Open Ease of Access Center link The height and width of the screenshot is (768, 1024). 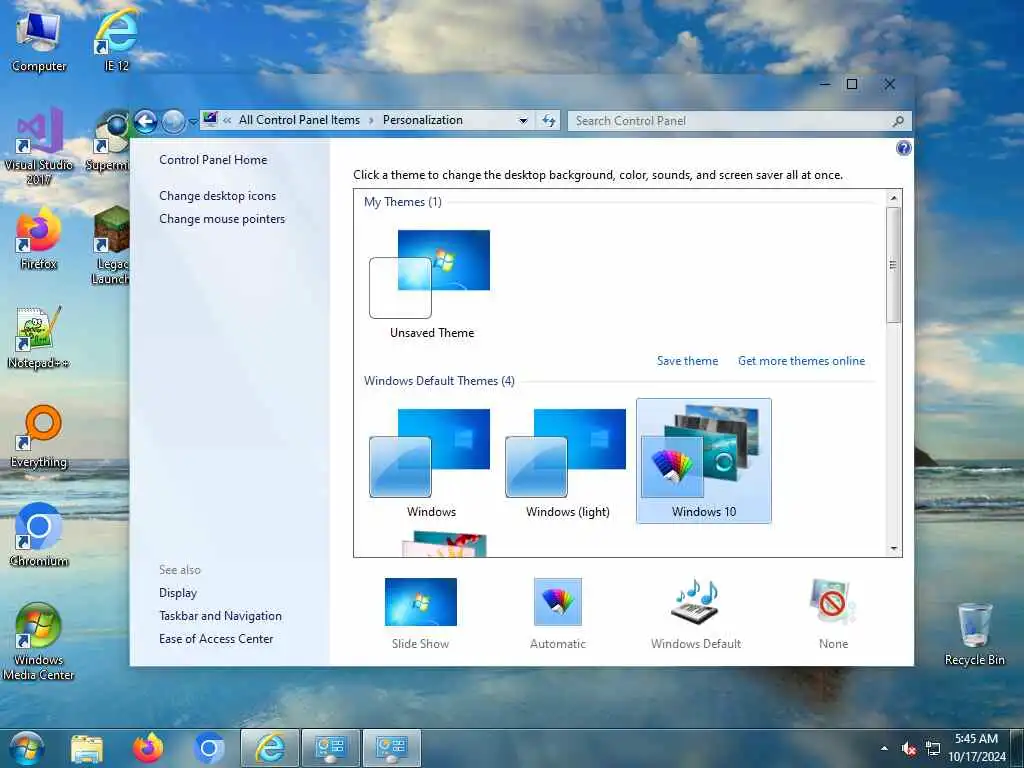216,639
